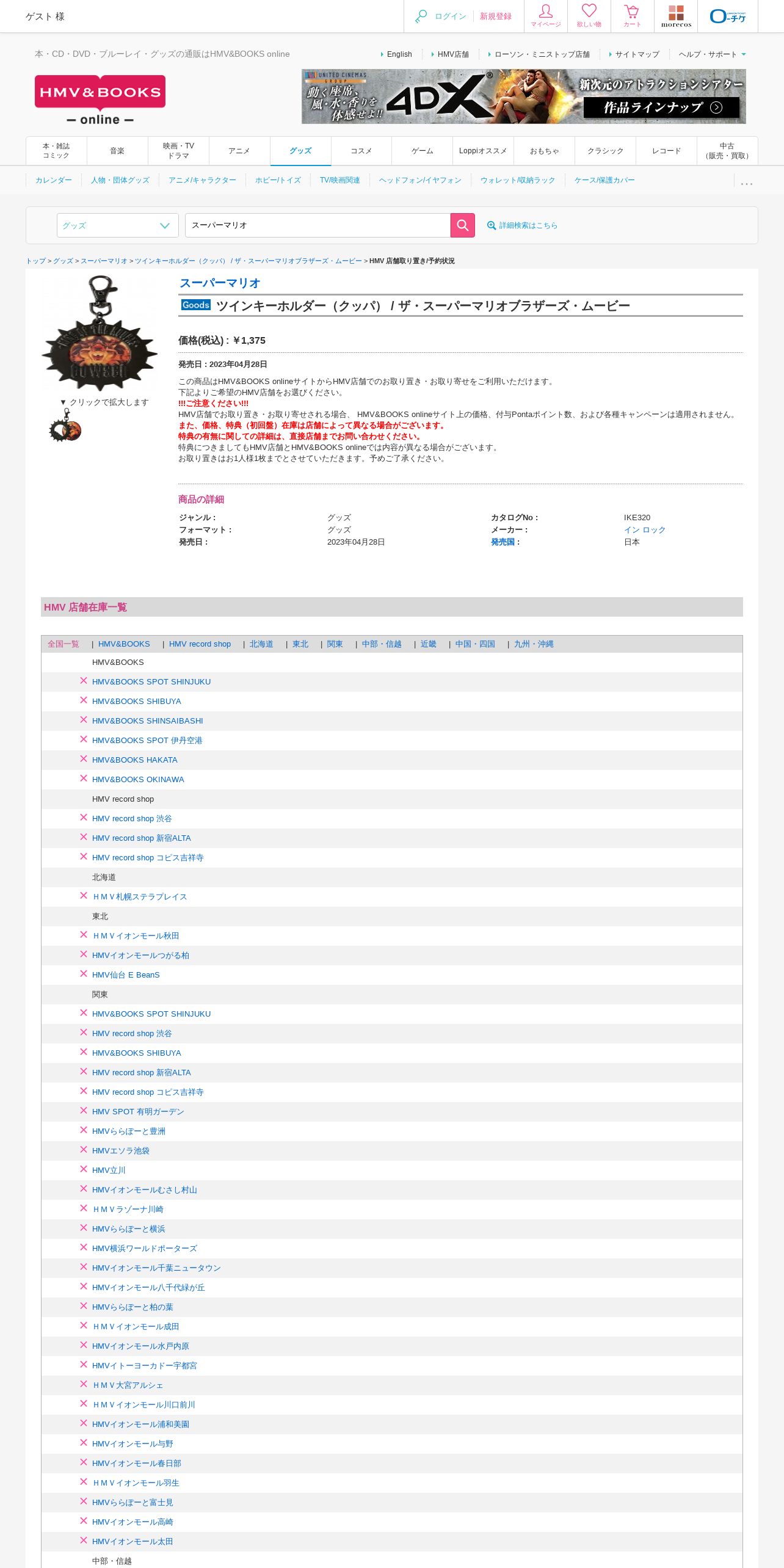The image size is (784, 1568).
Task: Open HMVららぽーと富士見 store link
Action: tap(132, 1502)
